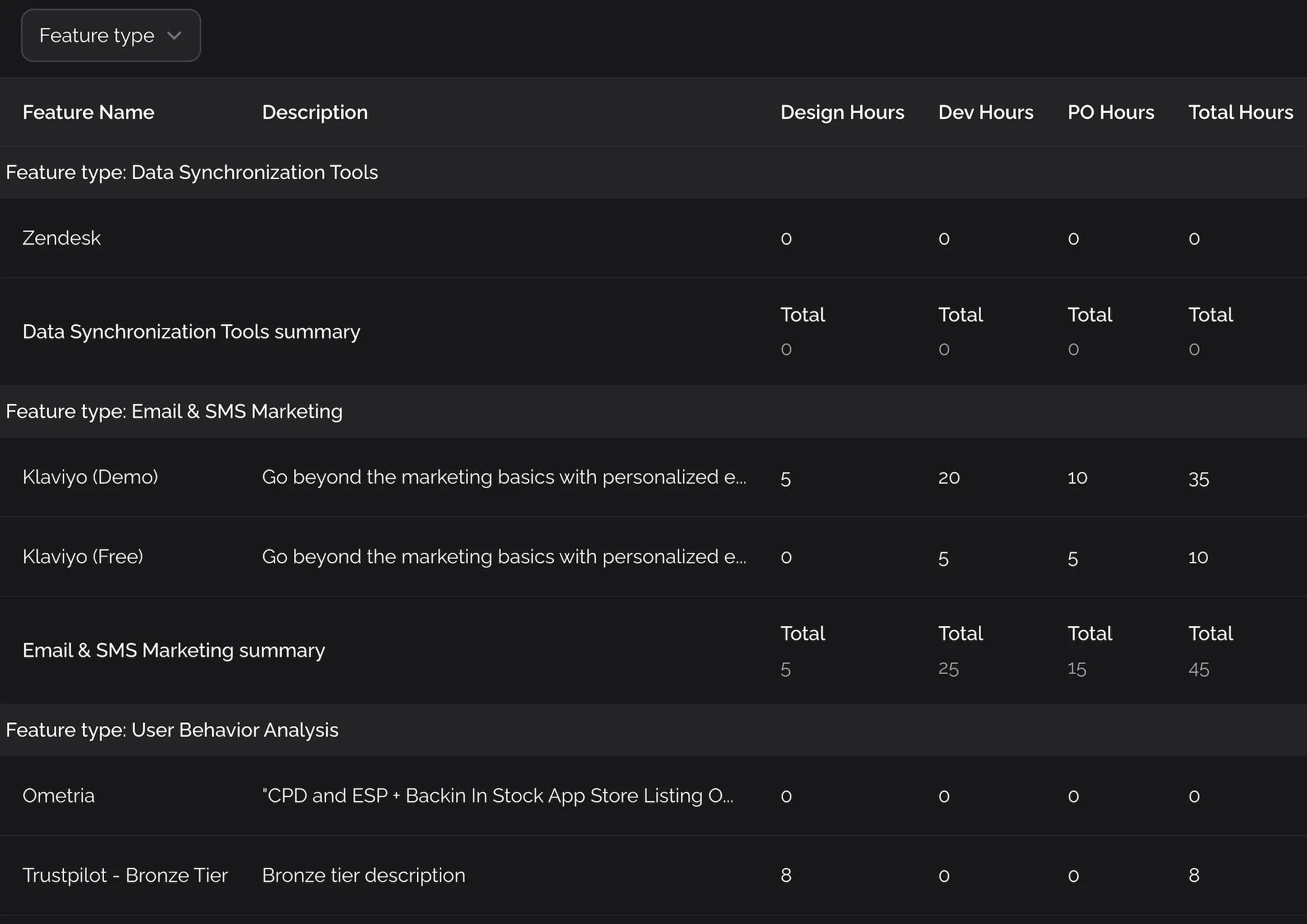
Task: Select the PO Hours column header
Action: click(x=1110, y=112)
